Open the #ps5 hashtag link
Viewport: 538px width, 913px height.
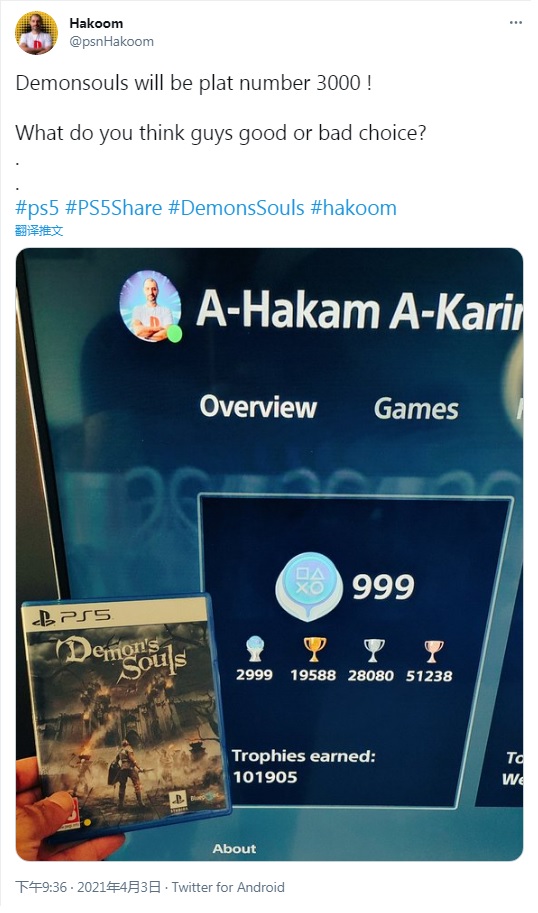coord(37,208)
